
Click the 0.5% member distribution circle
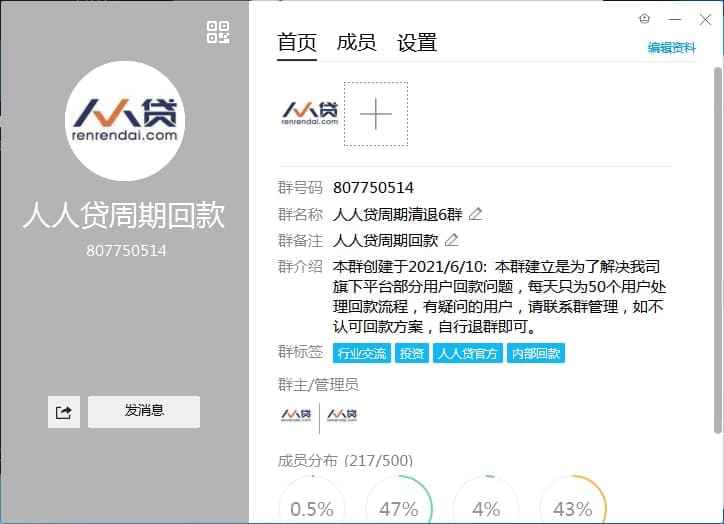pos(312,500)
